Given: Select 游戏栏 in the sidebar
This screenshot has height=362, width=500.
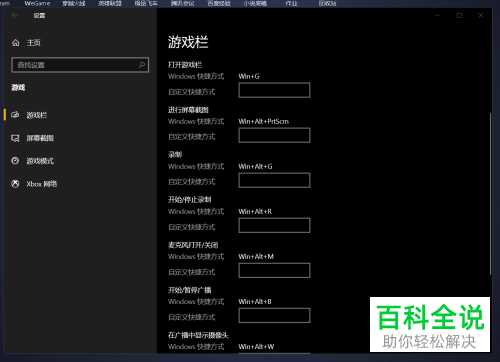Looking at the screenshot, I should point(37,115).
